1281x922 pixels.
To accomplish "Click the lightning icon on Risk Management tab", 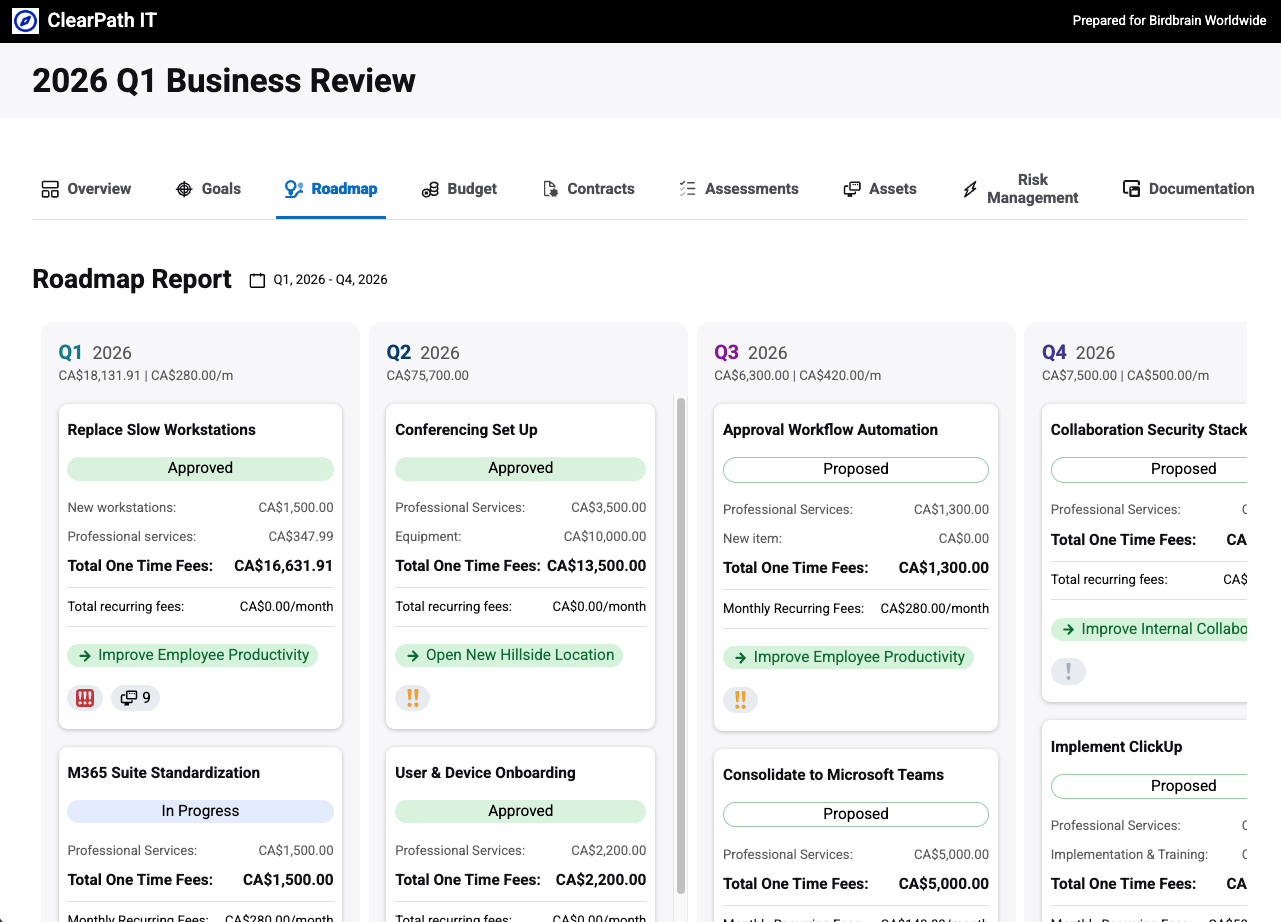I will coord(970,188).
